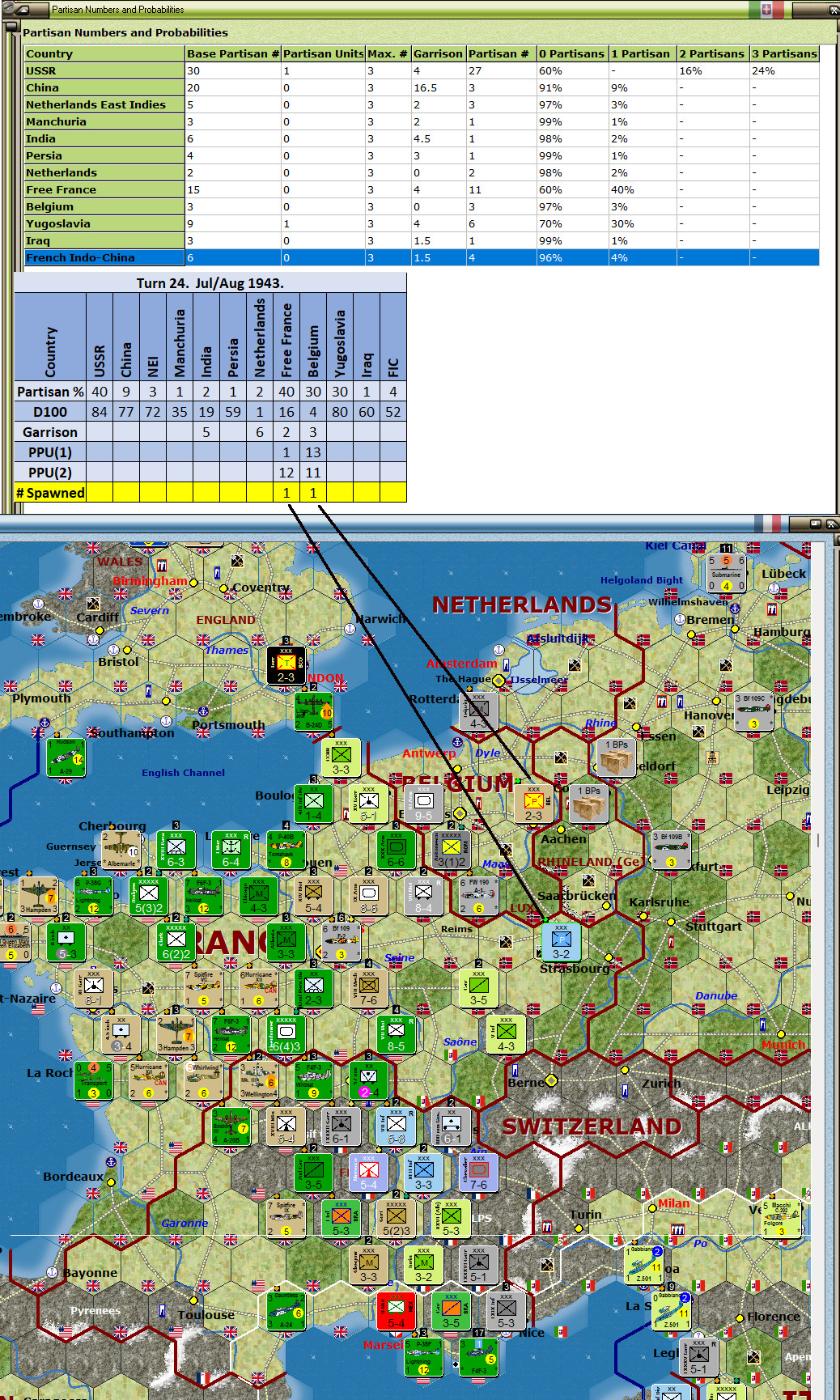Select the light green 4-3 unit near Saône
Screen dimensions: 840x1400
(506, 1035)
